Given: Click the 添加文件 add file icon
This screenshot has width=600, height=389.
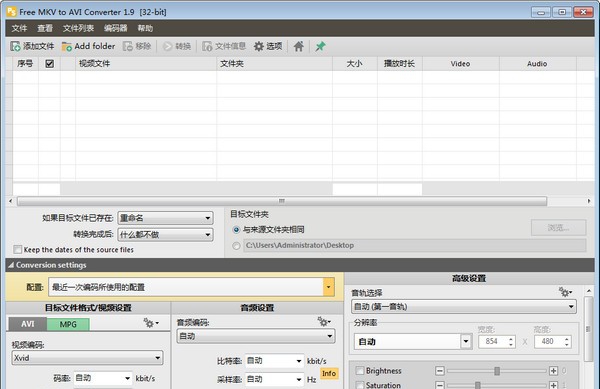Looking at the screenshot, I should click(x=15, y=46).
